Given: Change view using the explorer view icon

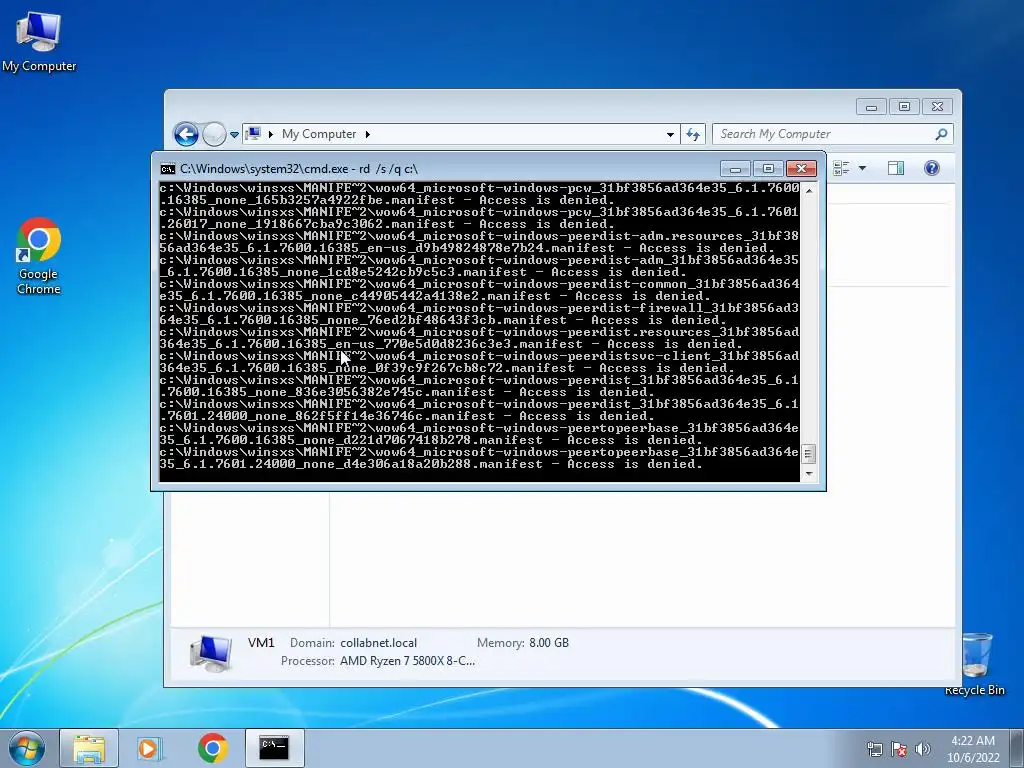Looking at the screenshot, I should [x=842, y=168].
